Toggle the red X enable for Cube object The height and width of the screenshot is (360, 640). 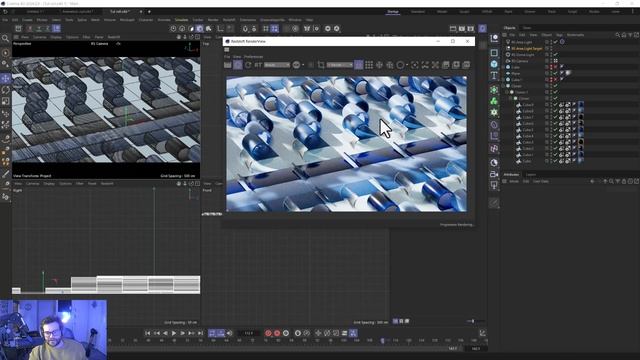click(x=556, y=67)
